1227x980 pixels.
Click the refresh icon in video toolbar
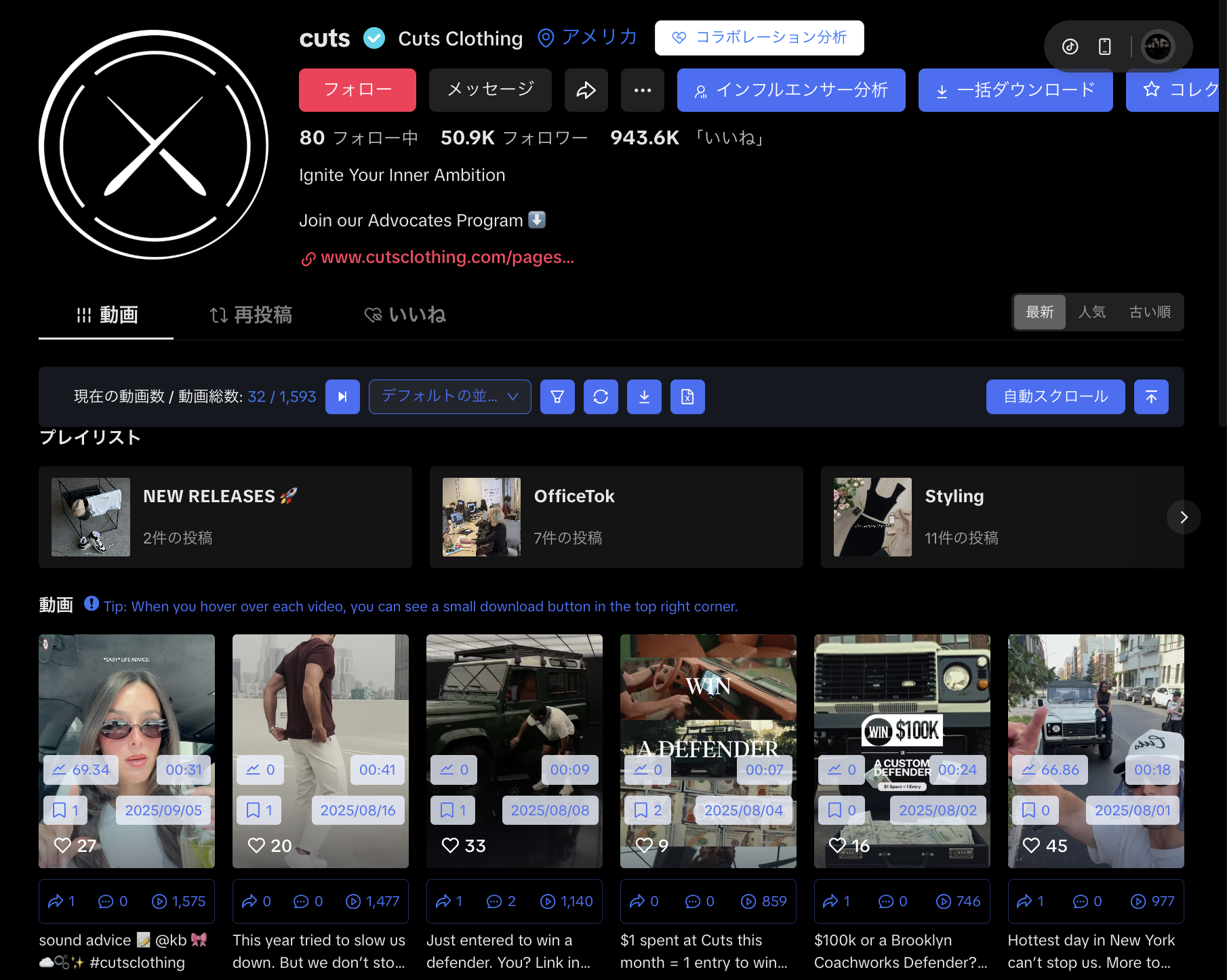pos(601,396)
